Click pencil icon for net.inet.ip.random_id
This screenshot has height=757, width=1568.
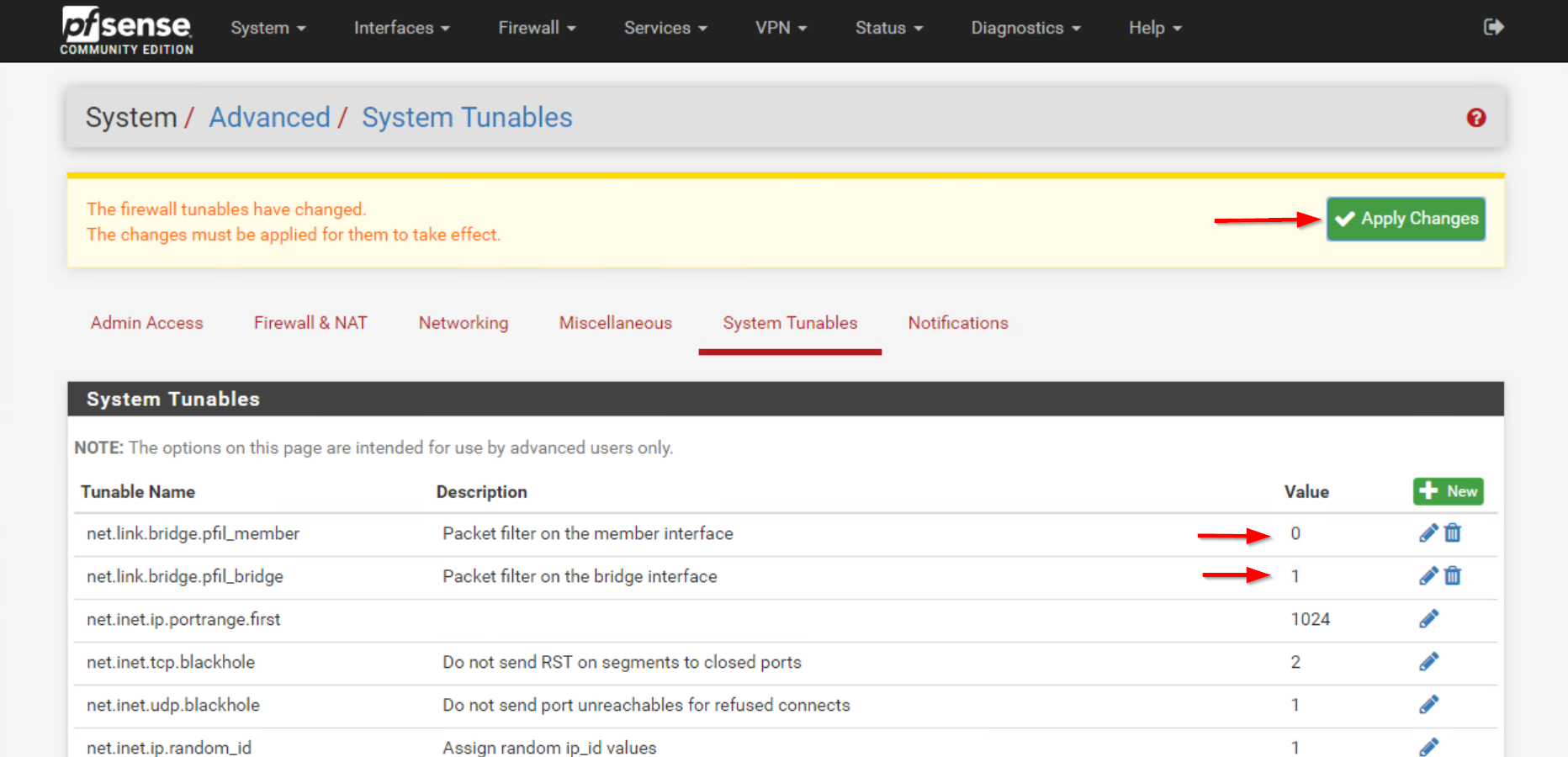pos(1429,746)
